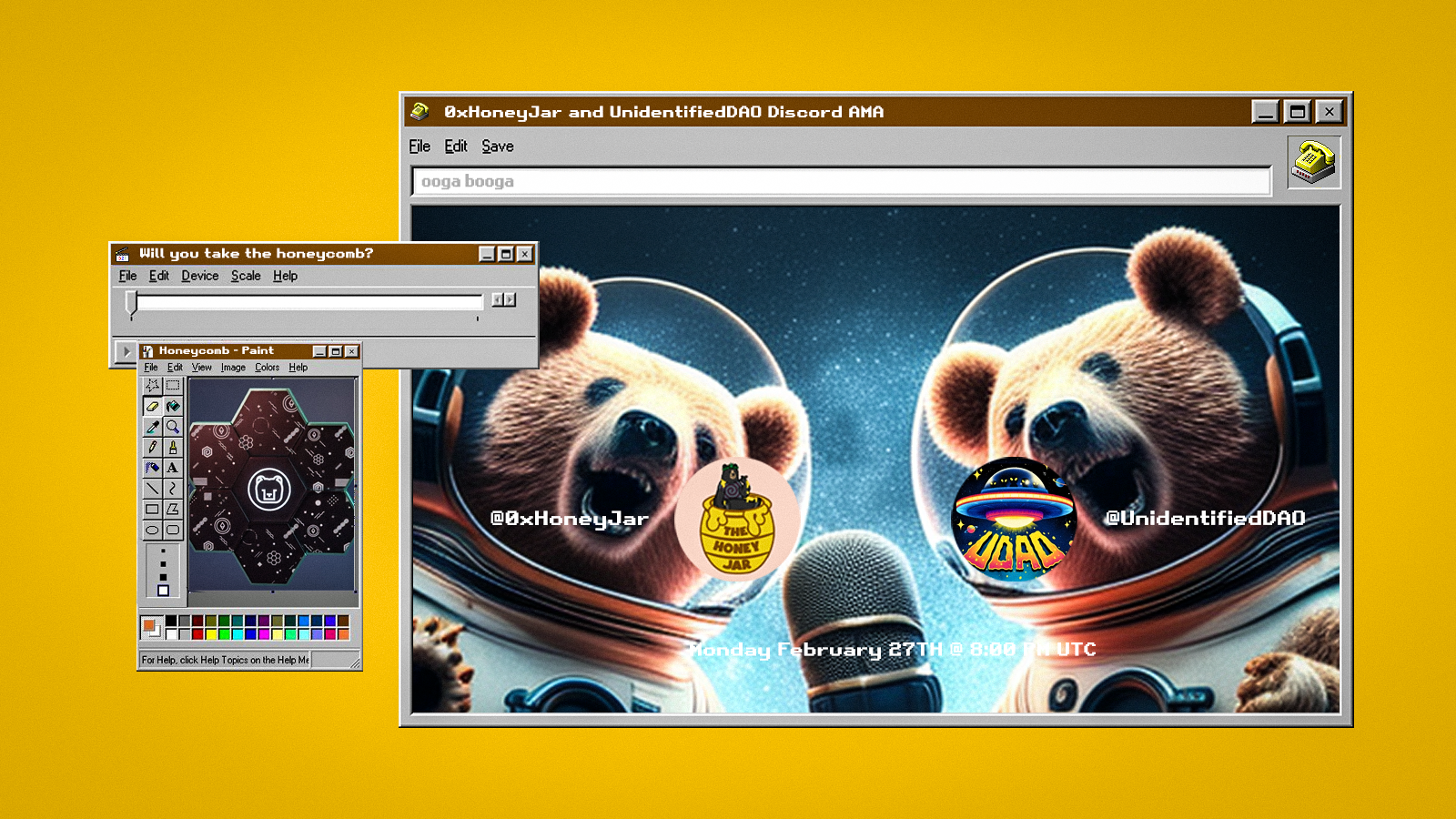Click The Honey Jar round logo
1456x819 pixels.
[x=737, y=519]
